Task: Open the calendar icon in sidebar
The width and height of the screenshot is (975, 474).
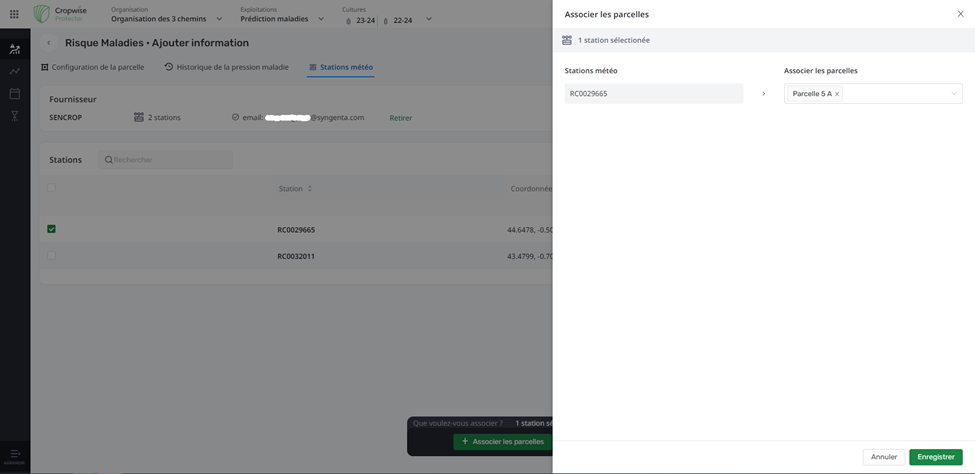Action: (x=14, y=94)
